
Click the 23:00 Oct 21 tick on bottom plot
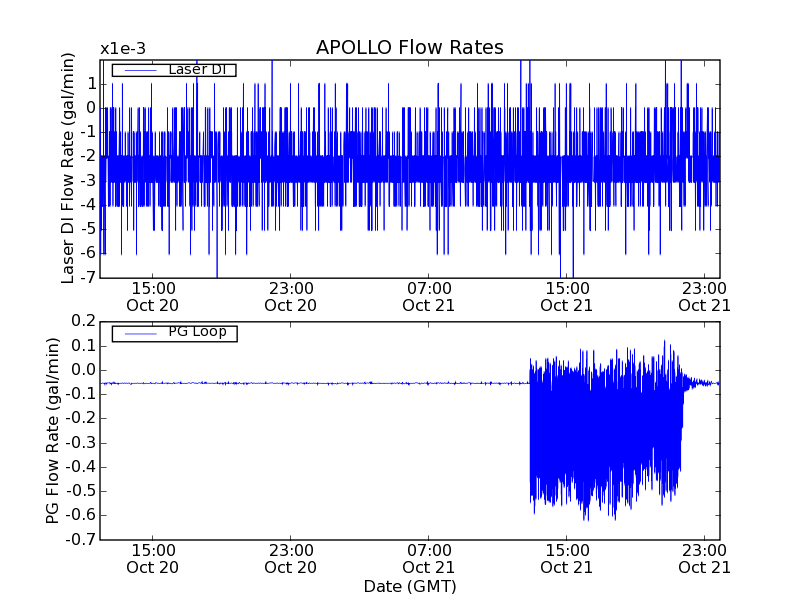(704, 558)
